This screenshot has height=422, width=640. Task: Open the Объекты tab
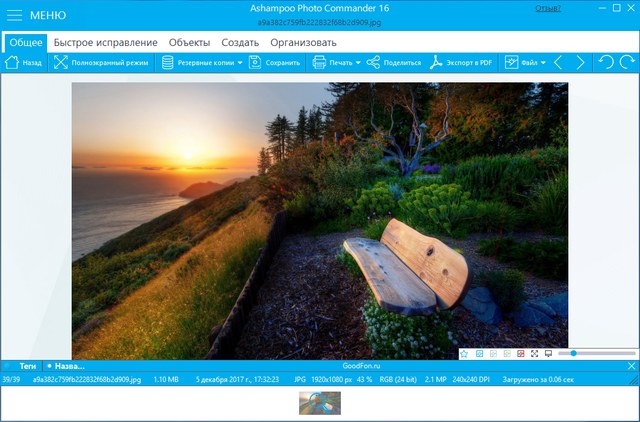pos(189,42)
